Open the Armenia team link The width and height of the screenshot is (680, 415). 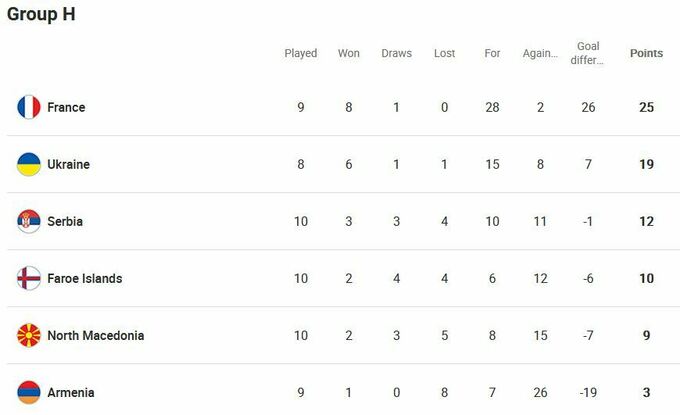click(x=71, y=392)
